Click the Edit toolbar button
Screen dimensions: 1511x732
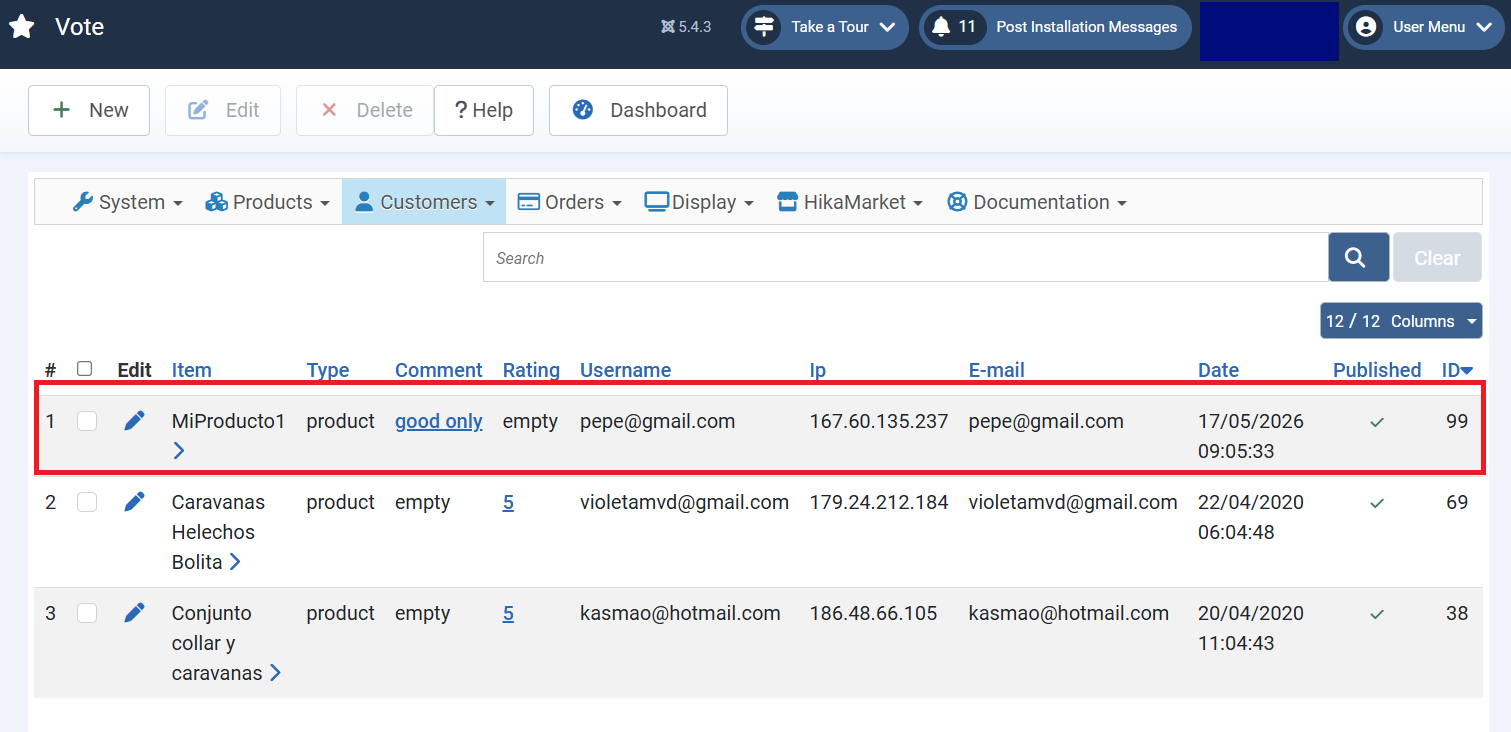tap(223, 110)
